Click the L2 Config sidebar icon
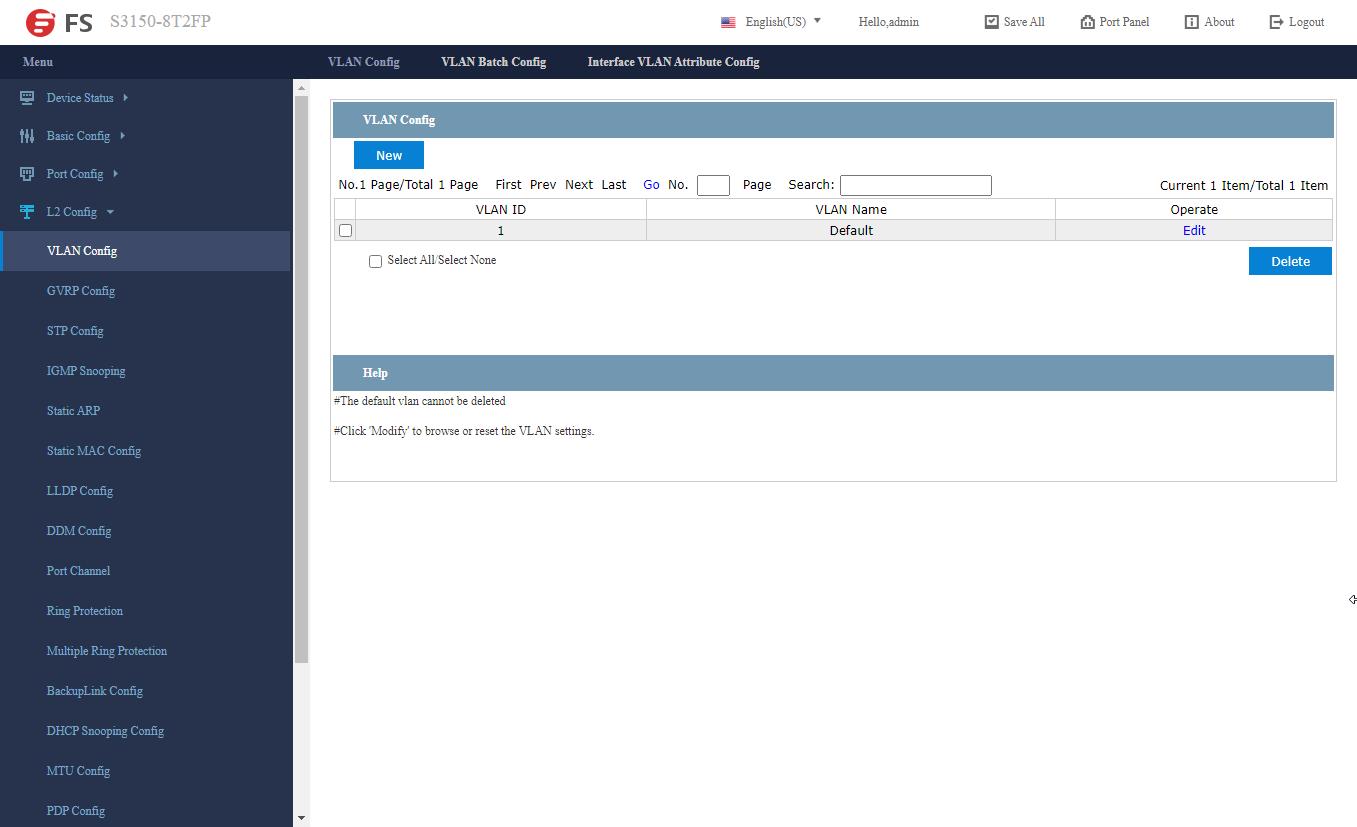Image resolution: width=1357 pixels, height=827 pixels. [x=27, y=212]
